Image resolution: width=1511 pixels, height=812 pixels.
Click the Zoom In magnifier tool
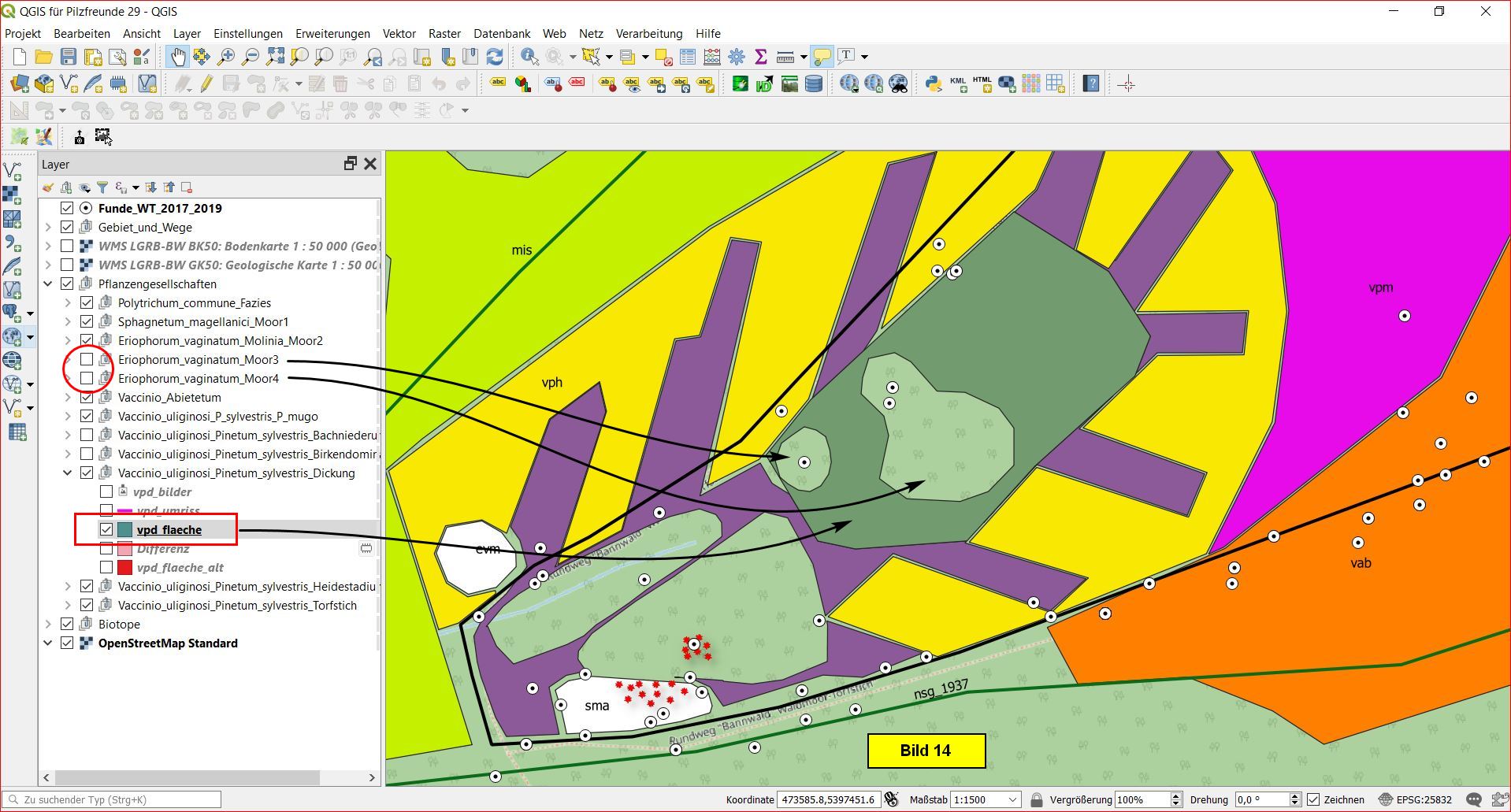coord(226,57)
